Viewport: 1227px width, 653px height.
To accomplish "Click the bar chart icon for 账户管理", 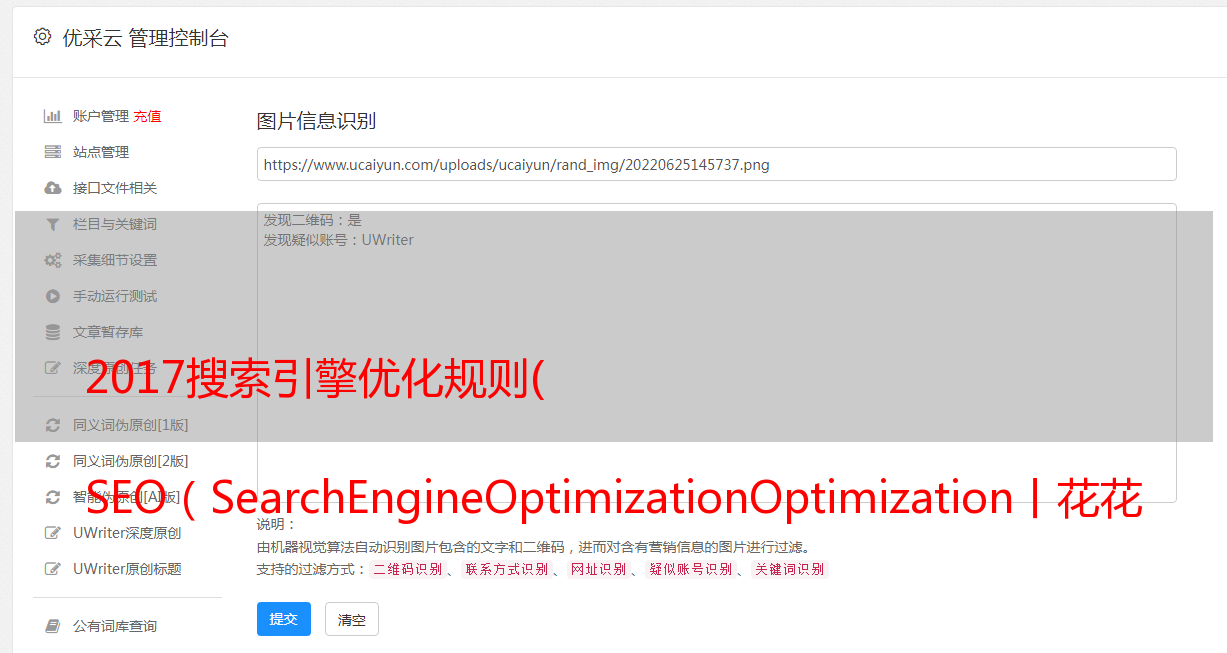I will coord(52,116).
